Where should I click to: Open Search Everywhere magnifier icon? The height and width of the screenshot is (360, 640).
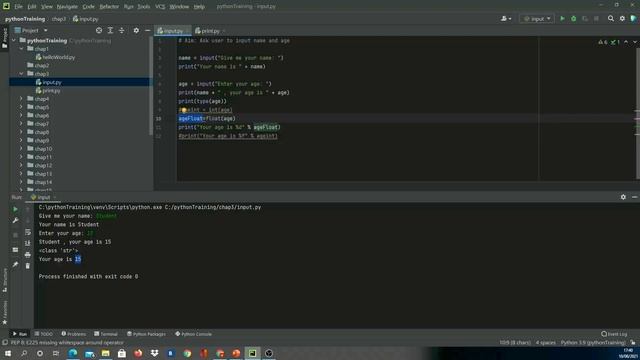[611, 19]
